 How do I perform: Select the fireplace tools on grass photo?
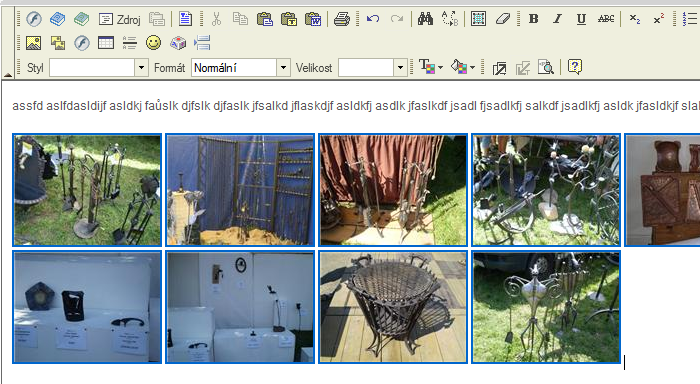[x=87, y=190]
